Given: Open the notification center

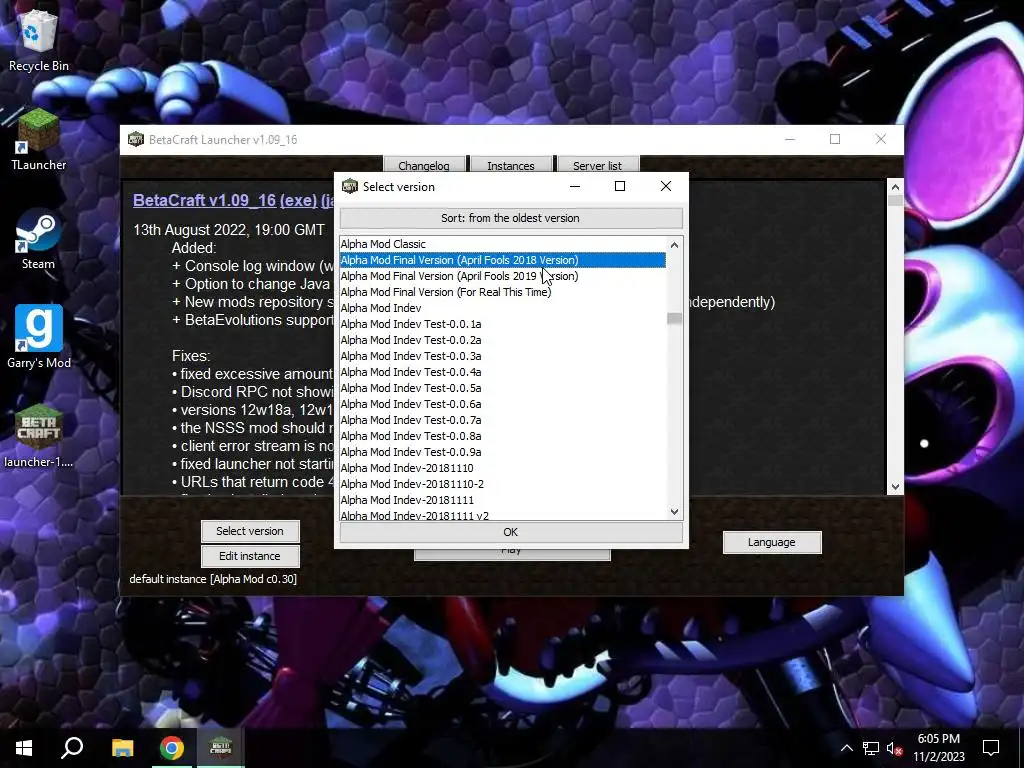Looking at the screenshot, I should click(x=991, y=748).
